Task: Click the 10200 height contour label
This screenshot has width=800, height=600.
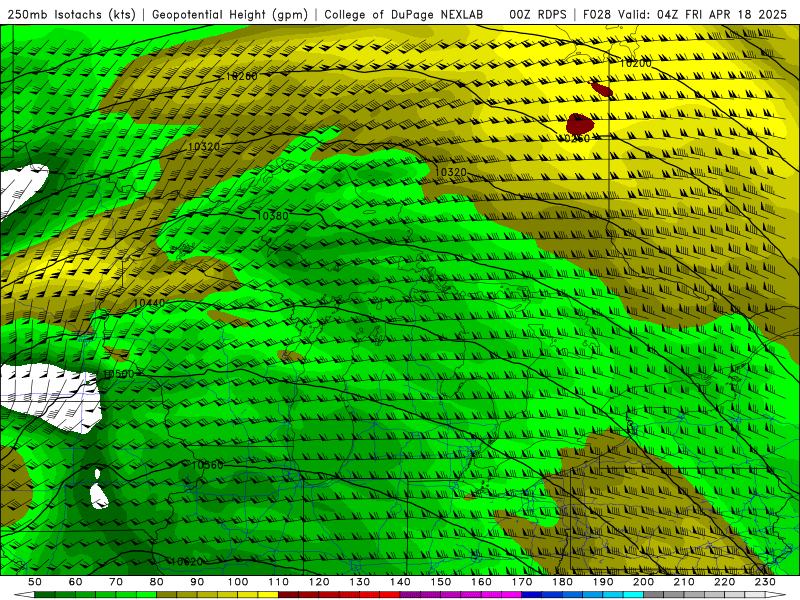Action: point(636,64)
